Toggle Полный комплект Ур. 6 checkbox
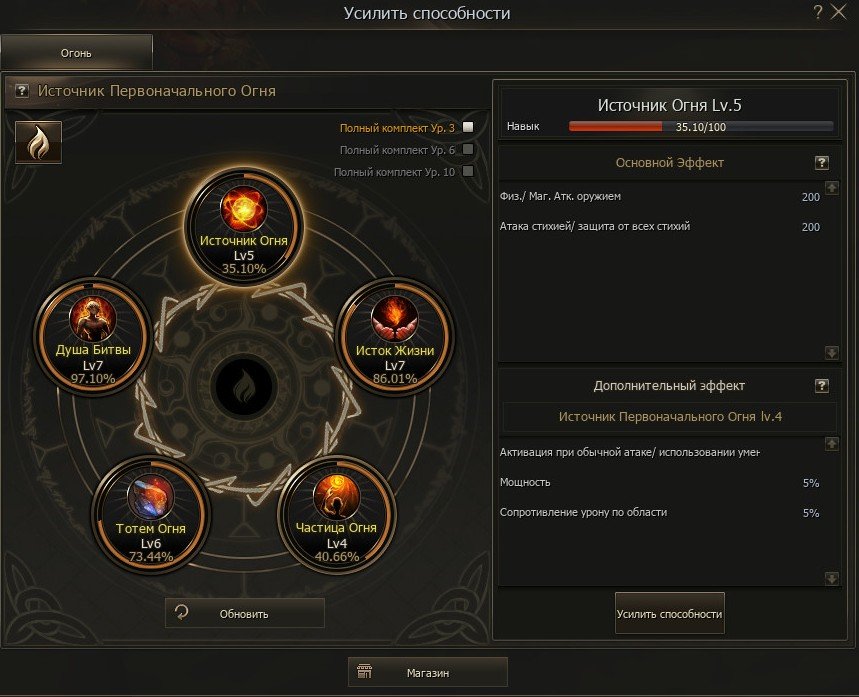 point(468,149)
